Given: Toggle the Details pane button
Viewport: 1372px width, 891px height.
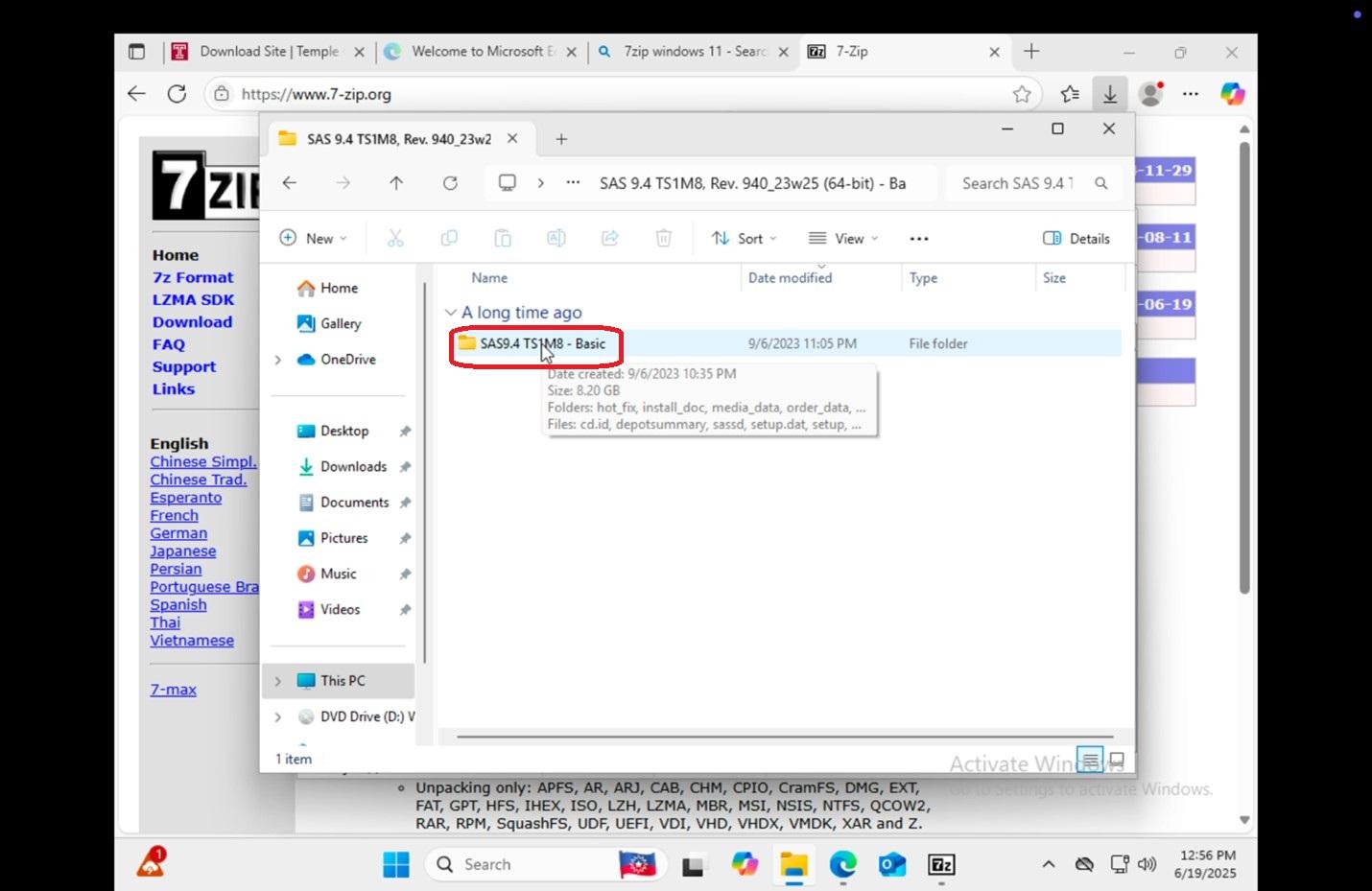Looking at the screenshot, I should [1076, 239].
